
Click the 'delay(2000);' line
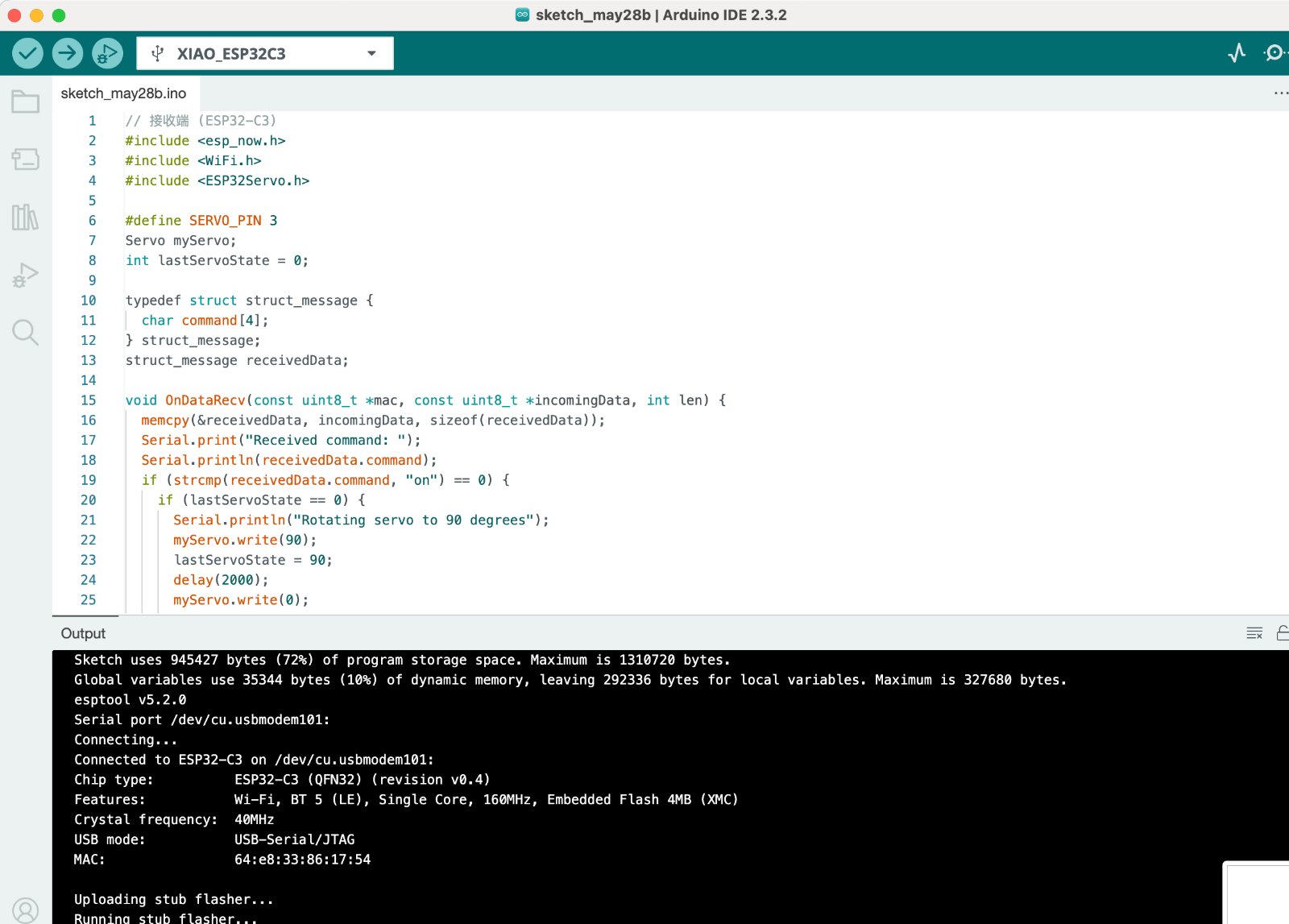pyautogui.click(x=221, y=580)
